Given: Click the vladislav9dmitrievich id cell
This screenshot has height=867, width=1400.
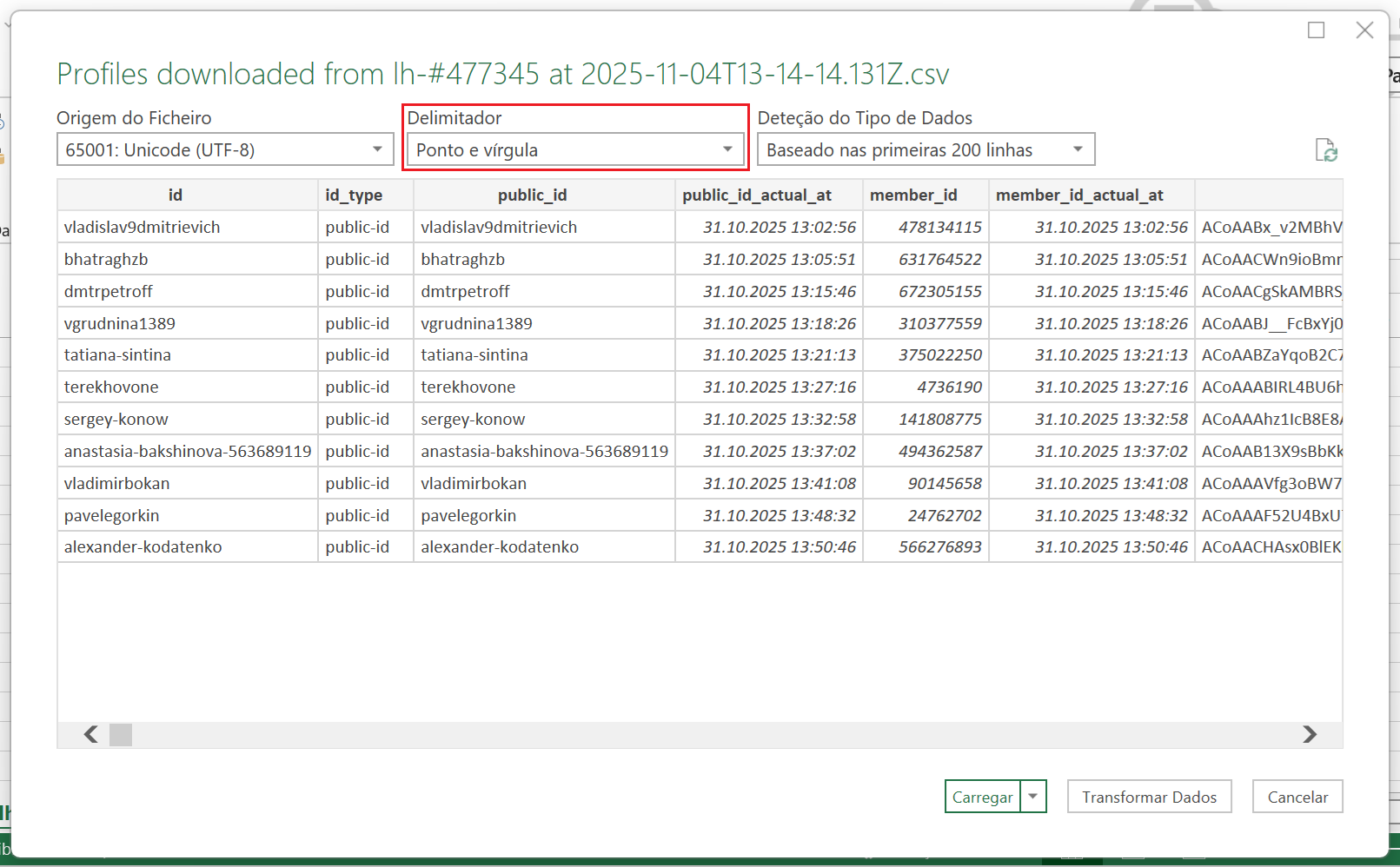Looking at the screenshot, I should [143, 228].
